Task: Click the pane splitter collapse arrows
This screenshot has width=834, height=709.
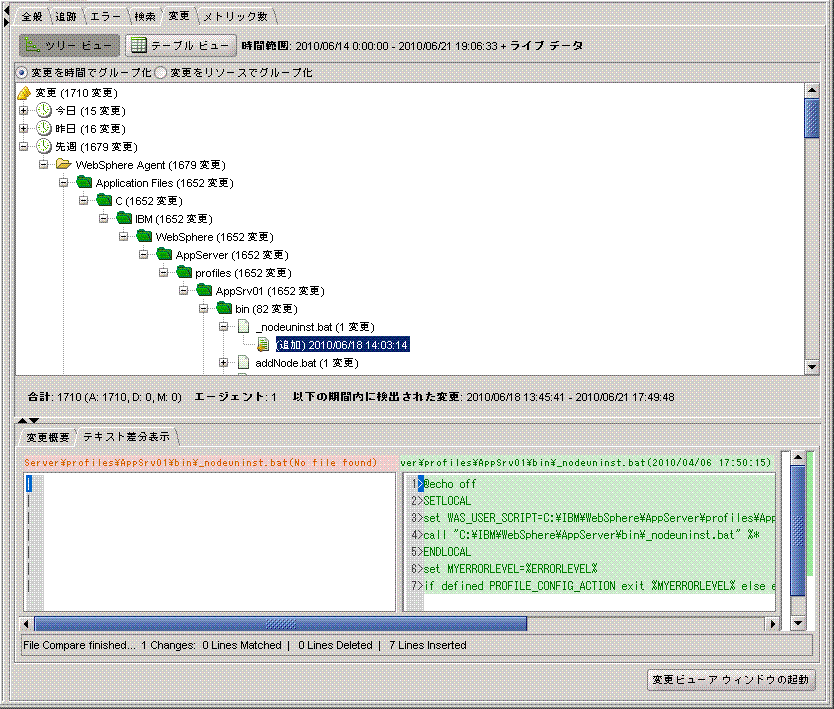Action: coord(29,420)
